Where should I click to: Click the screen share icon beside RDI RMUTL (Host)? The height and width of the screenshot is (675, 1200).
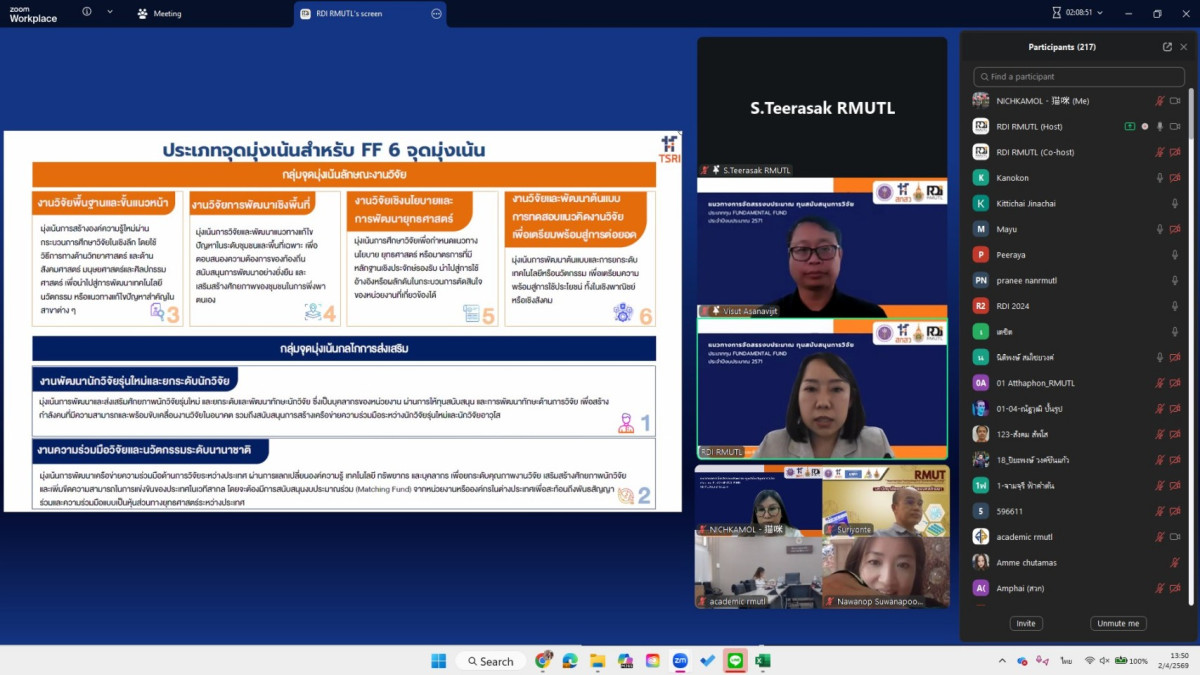pos(1130,126)
